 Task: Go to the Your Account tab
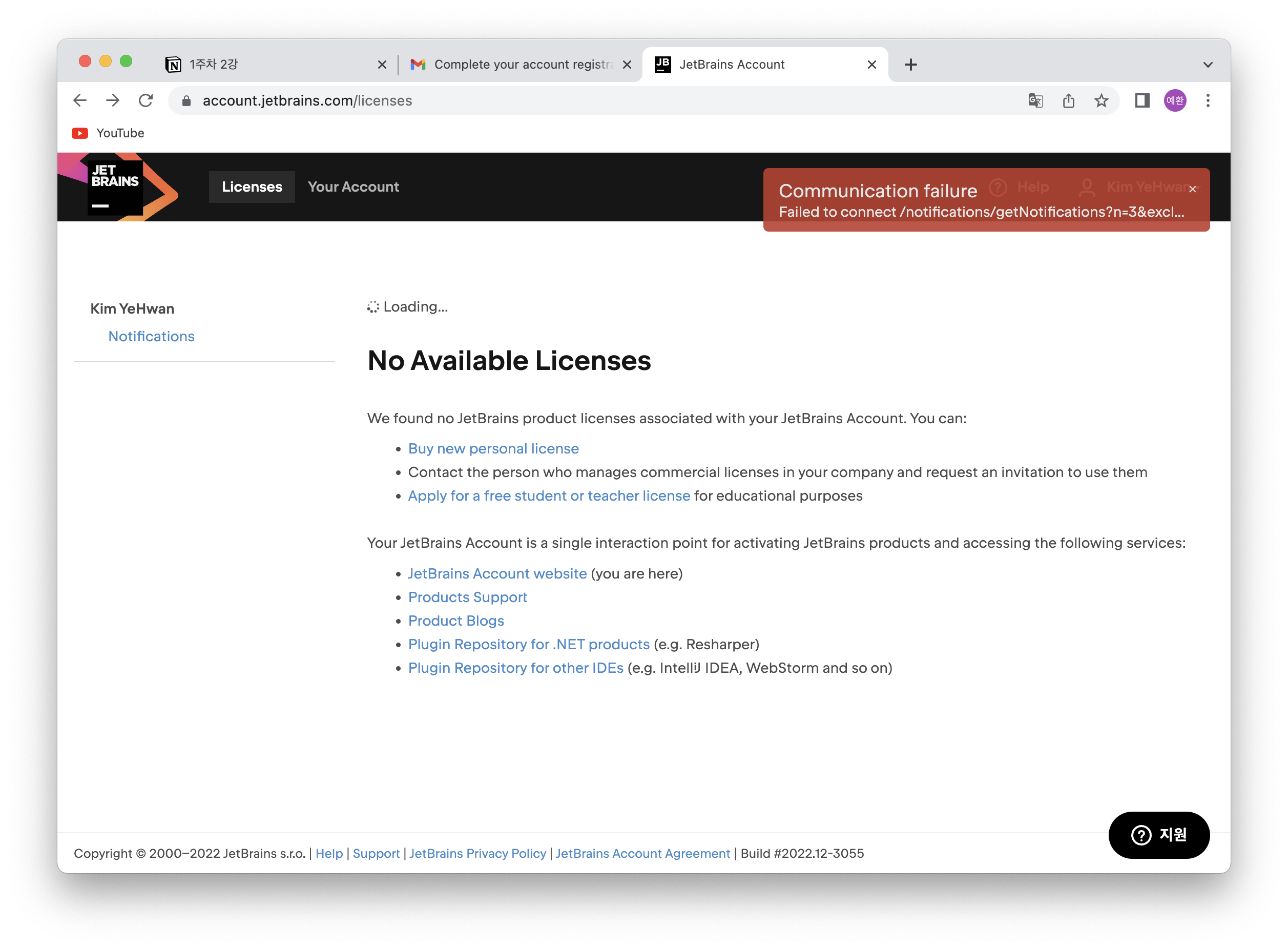[353, 187]
